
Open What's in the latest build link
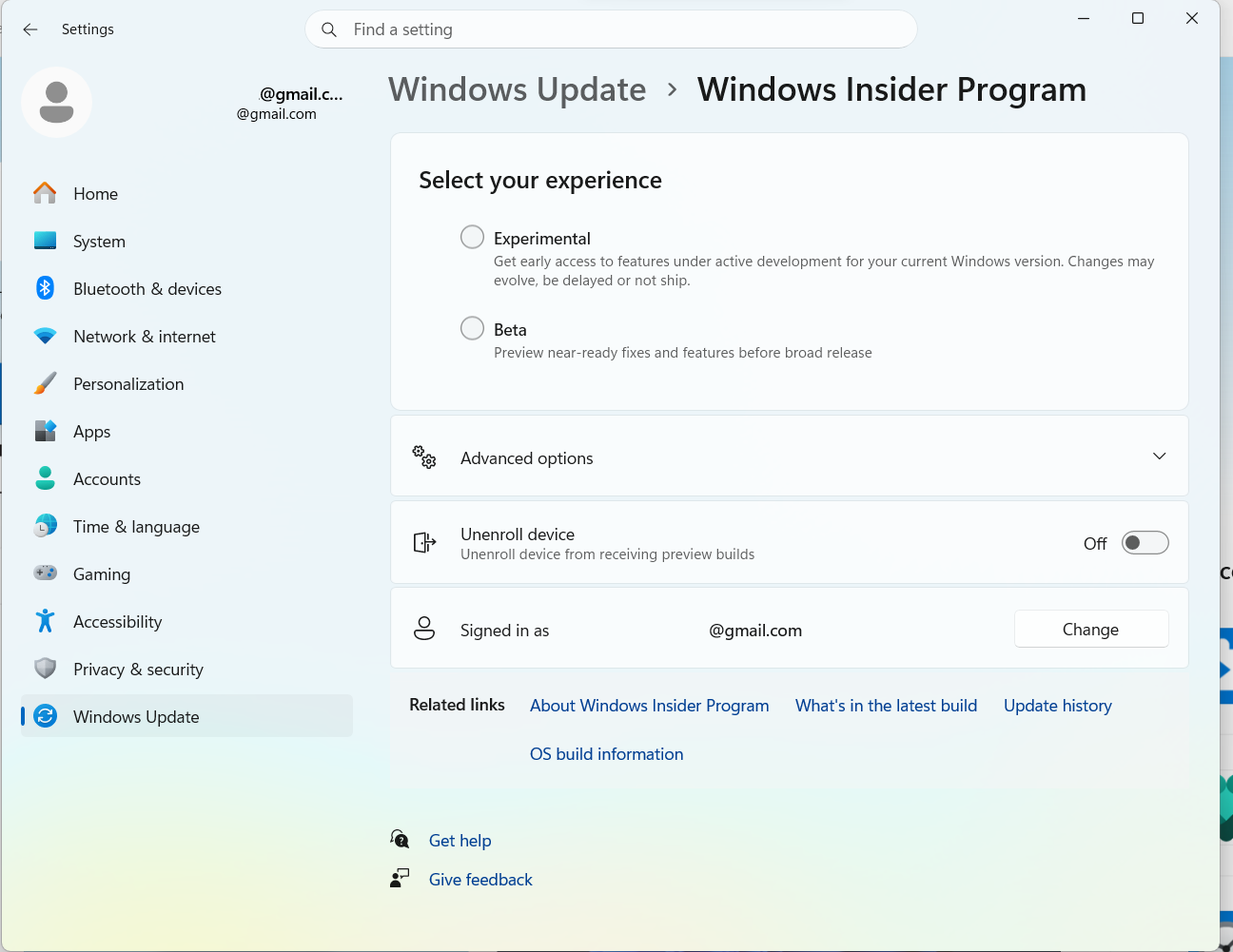(887, 706)
